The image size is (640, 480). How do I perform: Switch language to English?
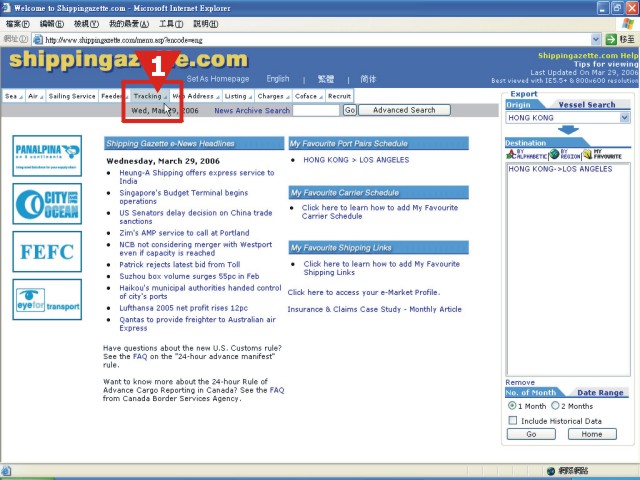click(x=278, y=79)
